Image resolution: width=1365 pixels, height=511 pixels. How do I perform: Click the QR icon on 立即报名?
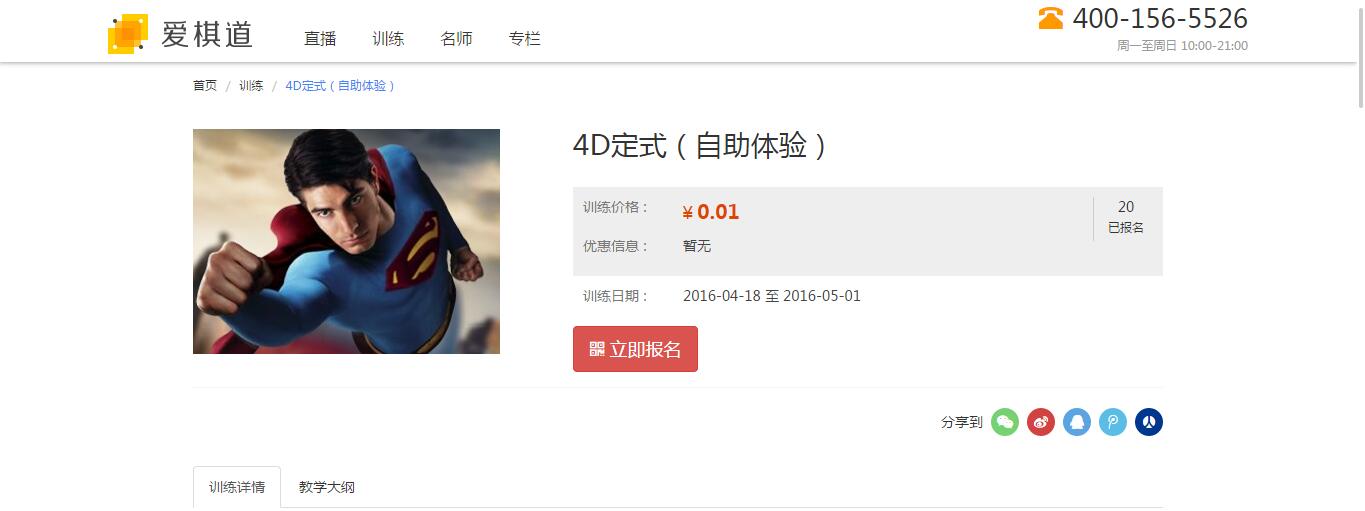(597, 349)
